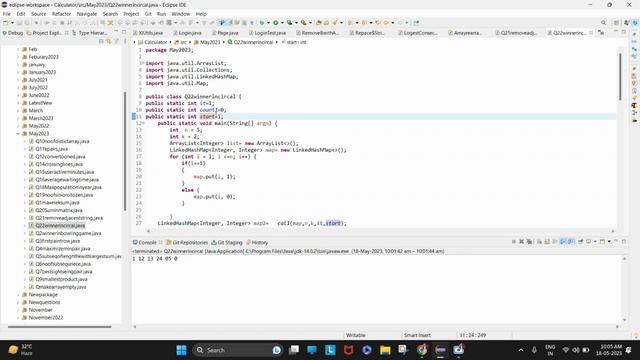This screenshot has height=360, width=640.
Task: Maximize the console panel
Action: (x=624, y=242)
